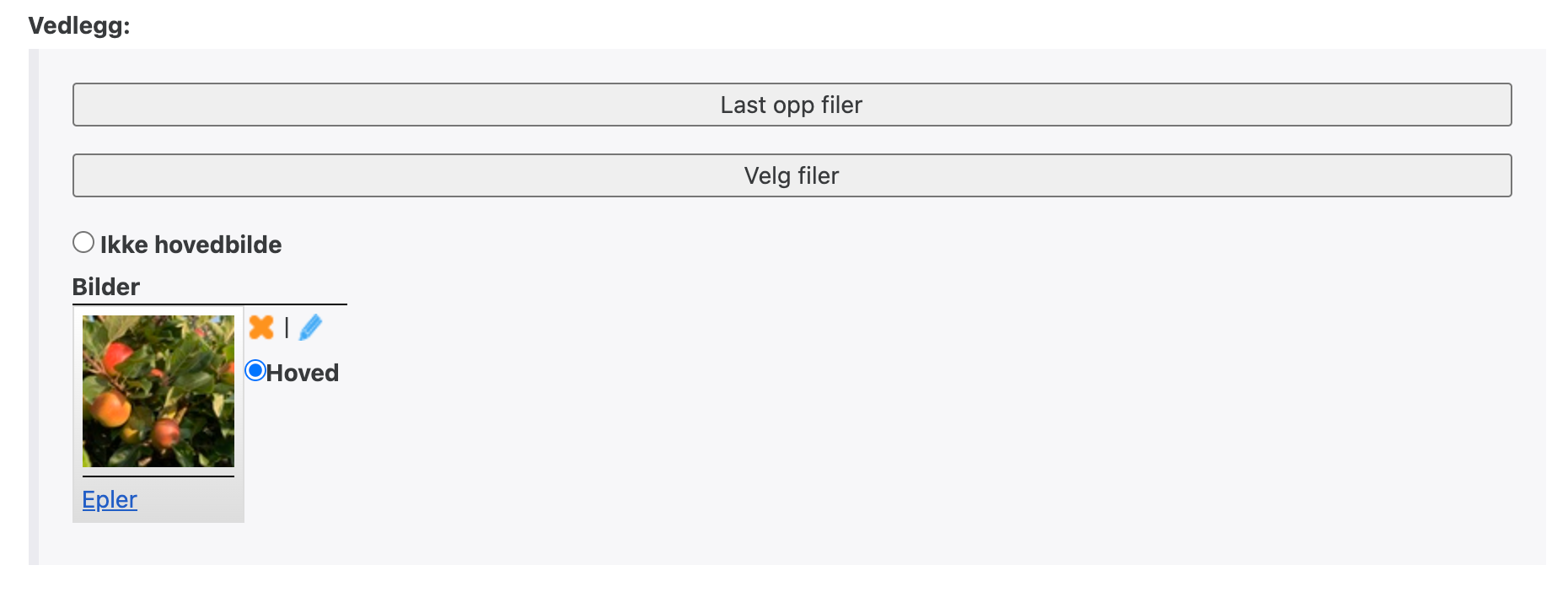The image size is (1568, 592).
Task: Click the Velg filer button
Action: click(792, 175)
